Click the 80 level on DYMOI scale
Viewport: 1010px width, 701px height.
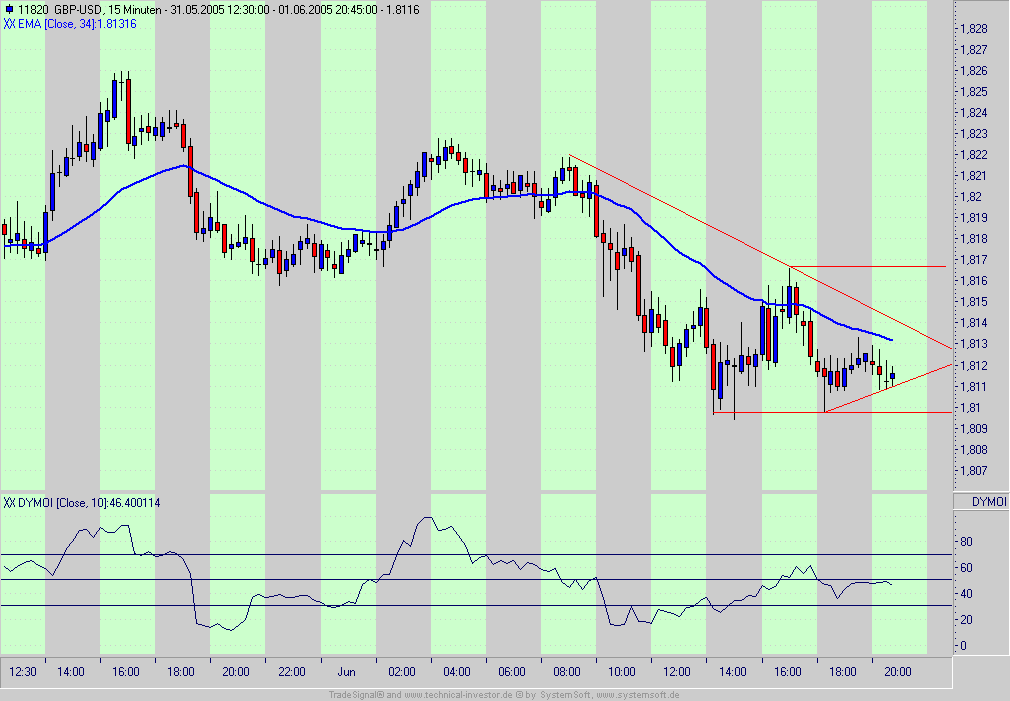point(966,543)
